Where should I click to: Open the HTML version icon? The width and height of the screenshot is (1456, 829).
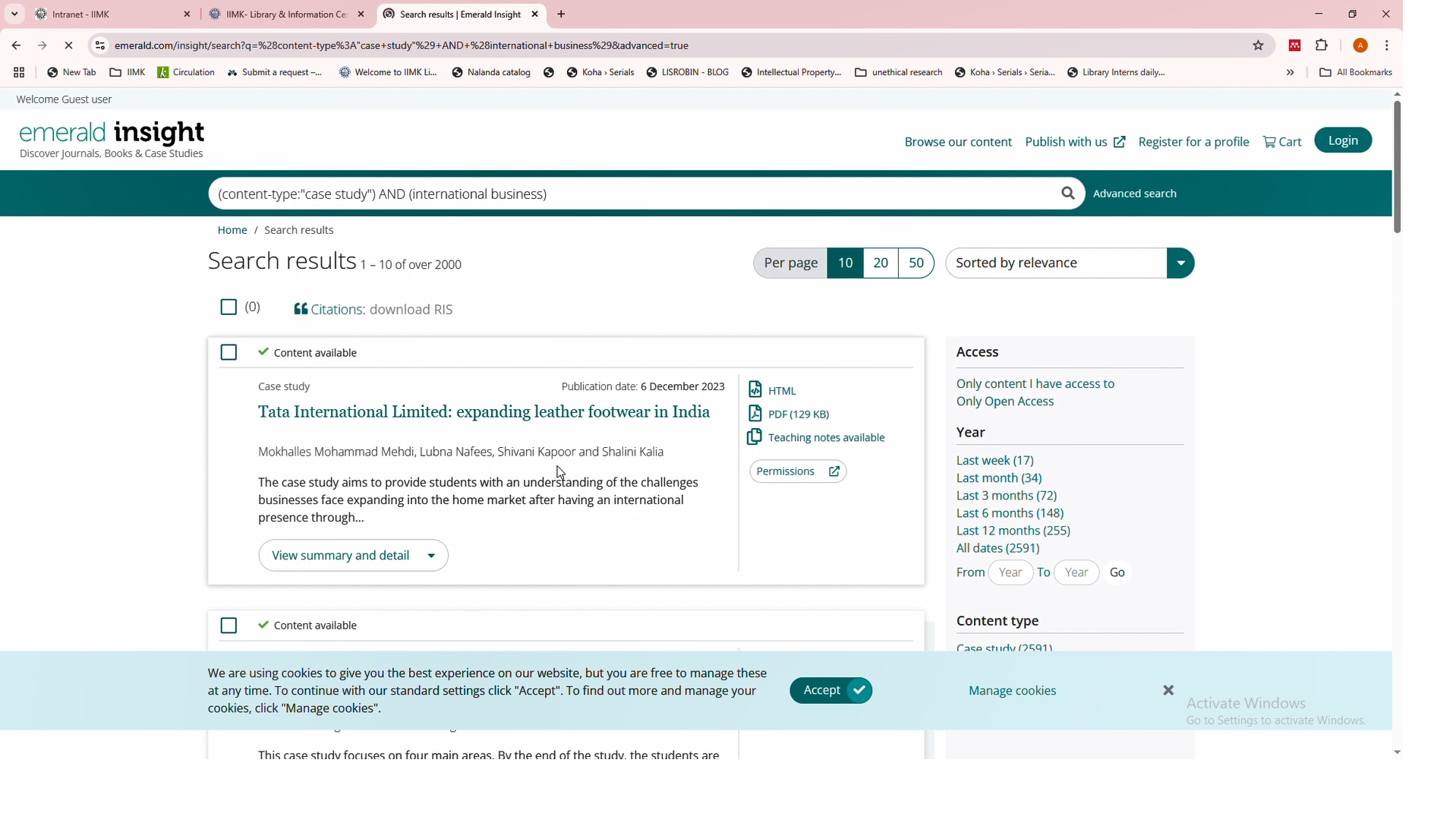tap(755, 390)
